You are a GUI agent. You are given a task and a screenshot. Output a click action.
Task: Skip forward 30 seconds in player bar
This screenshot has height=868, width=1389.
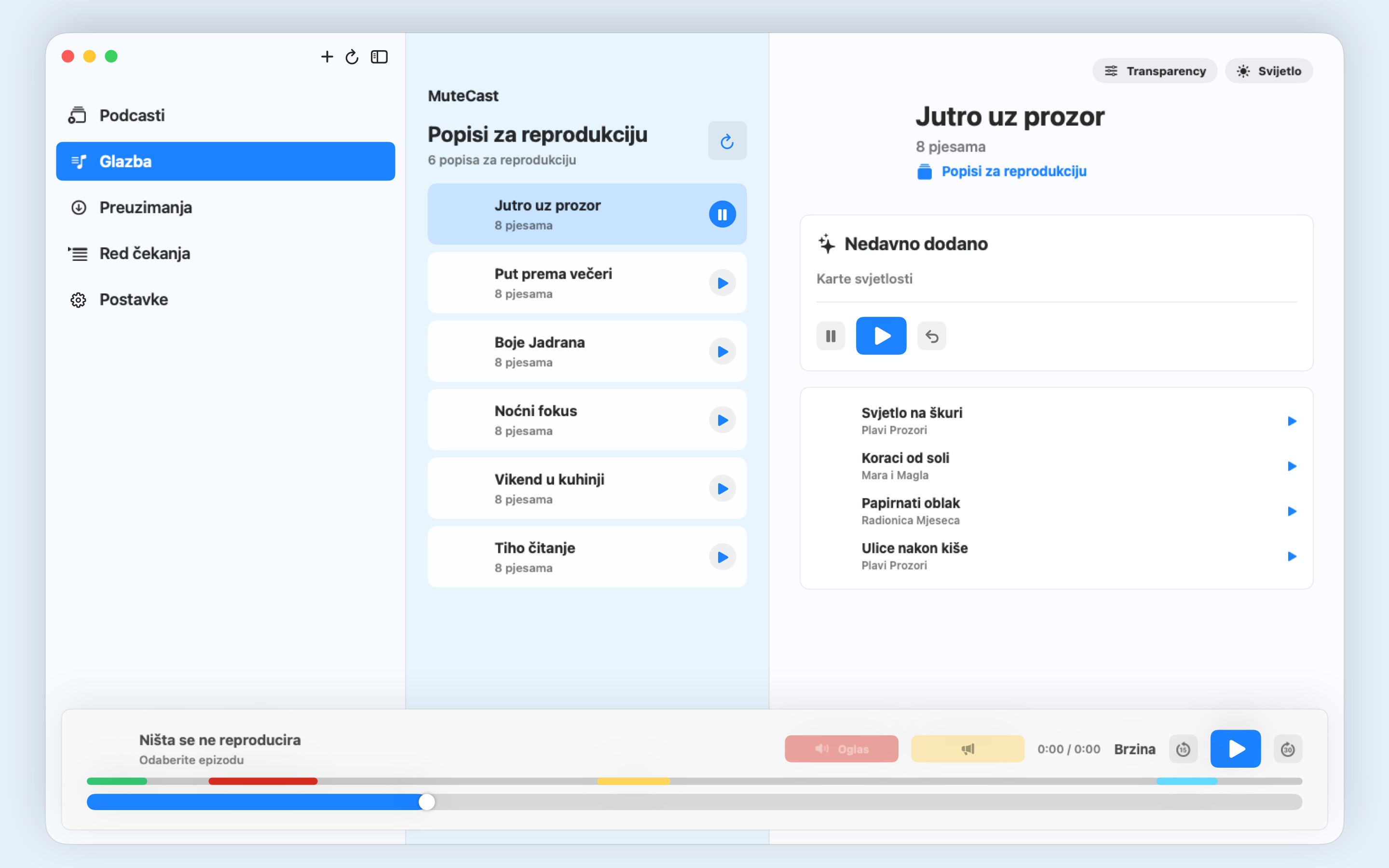click(1287, 749)
